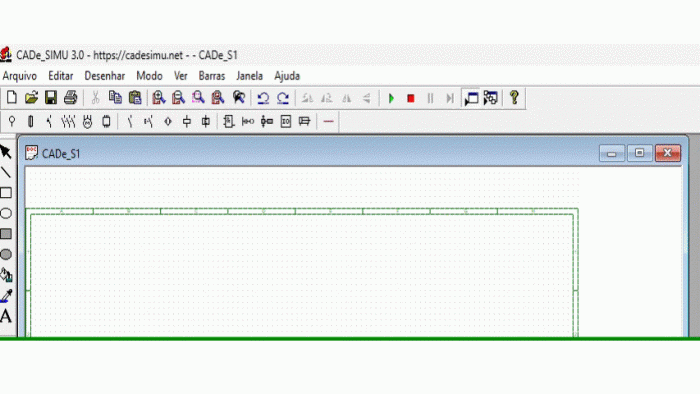Open the circuit breakers symbol library
Image resolution: width=700 pixels, height=394 pixels.
(x=49, y=121)
